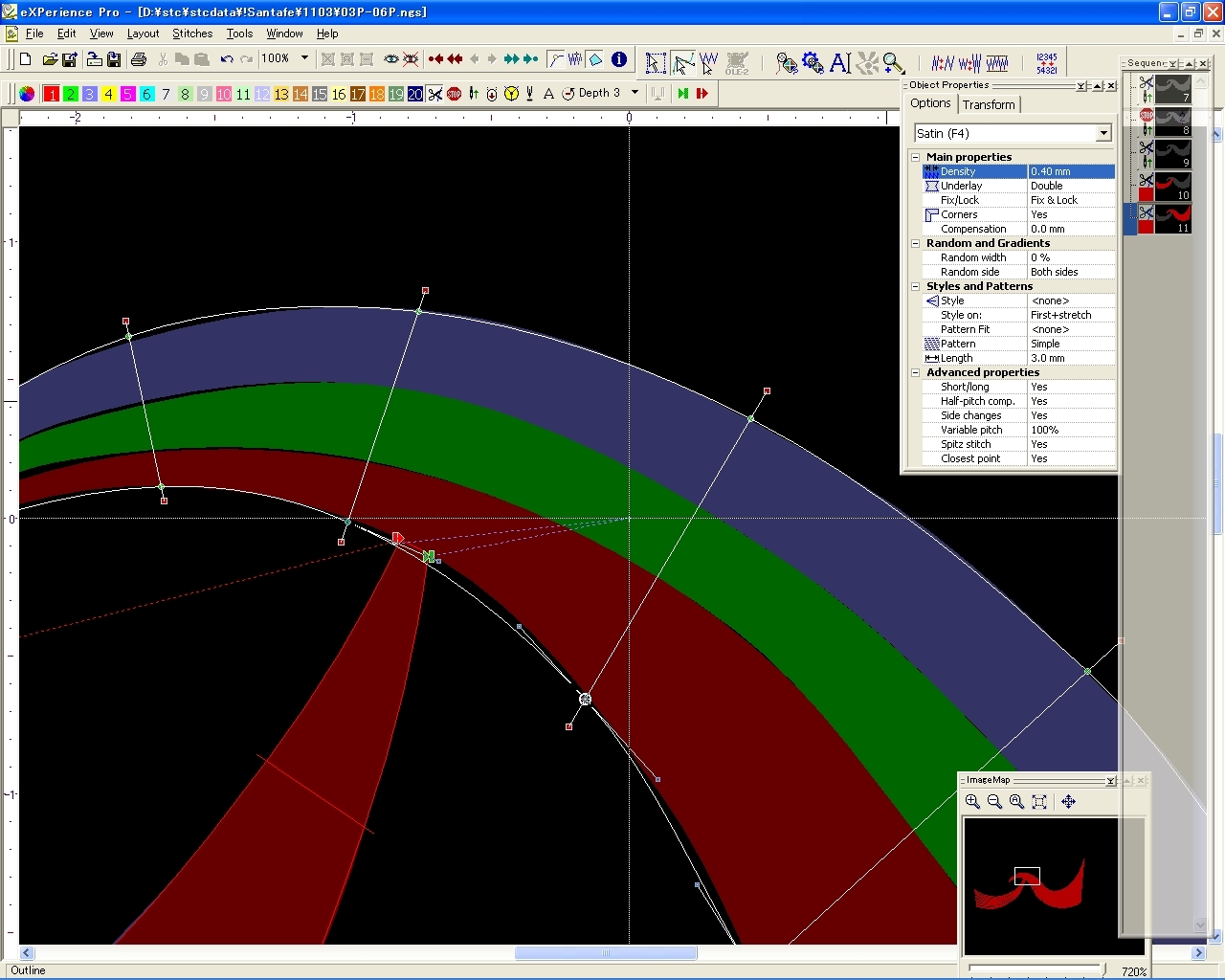Collapse the Advanced properties section

(915, 372)
